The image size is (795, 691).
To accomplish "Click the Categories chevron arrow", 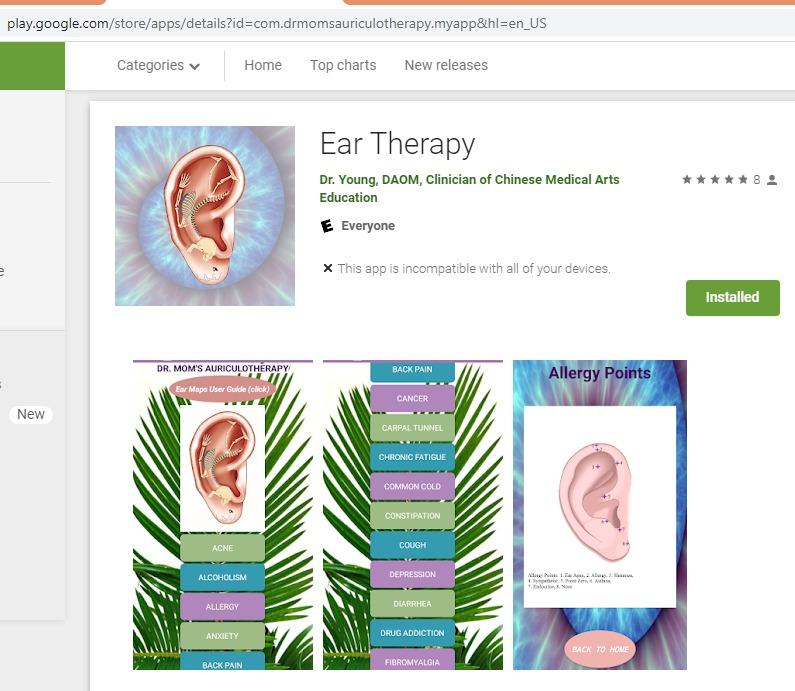I will click(195, 66).
